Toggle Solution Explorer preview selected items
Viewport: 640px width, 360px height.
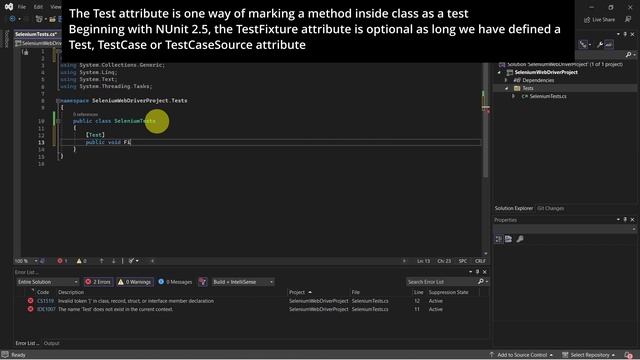(x=609, y=44)
